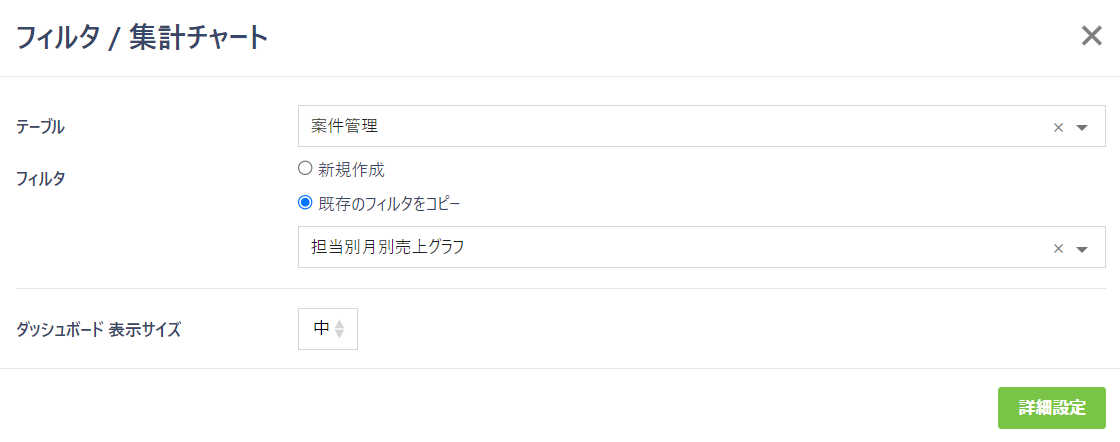Expand the テーブル dropdown arrow
This screenshot has width=1120, height=442.
1081,127
